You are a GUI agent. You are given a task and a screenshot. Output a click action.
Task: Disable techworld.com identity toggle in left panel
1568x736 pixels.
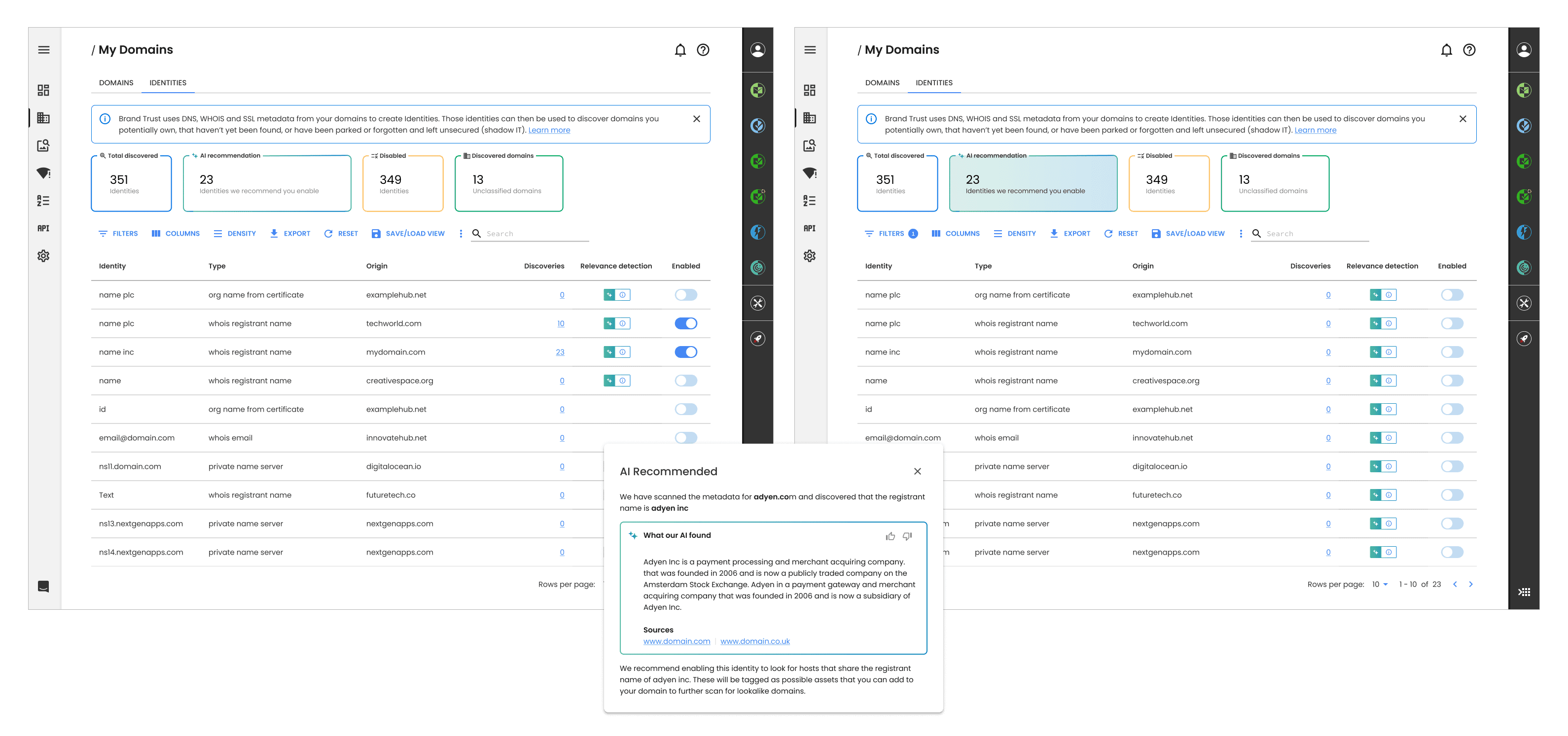point(685,323)
